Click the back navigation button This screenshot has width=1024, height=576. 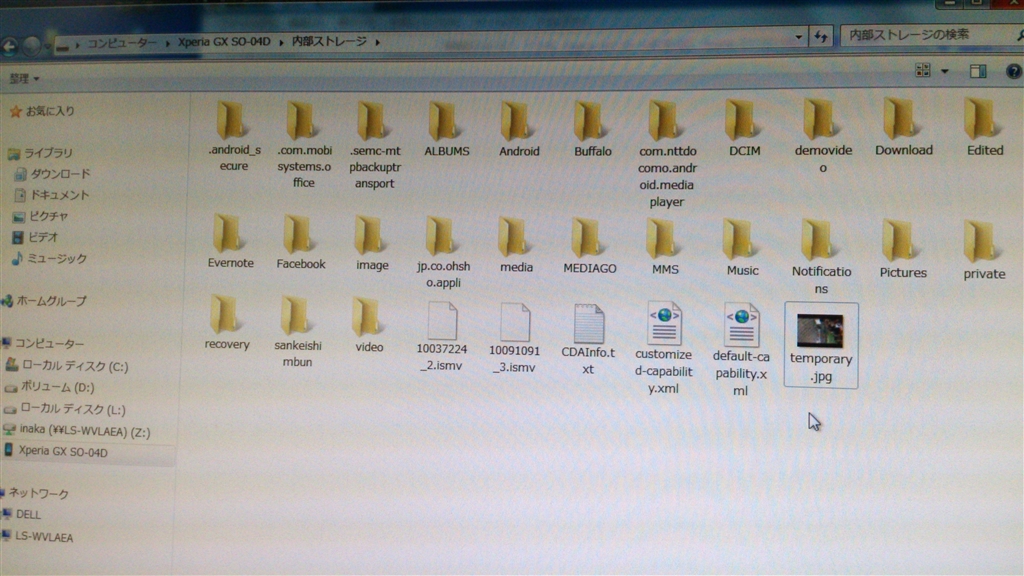(9, 45)
